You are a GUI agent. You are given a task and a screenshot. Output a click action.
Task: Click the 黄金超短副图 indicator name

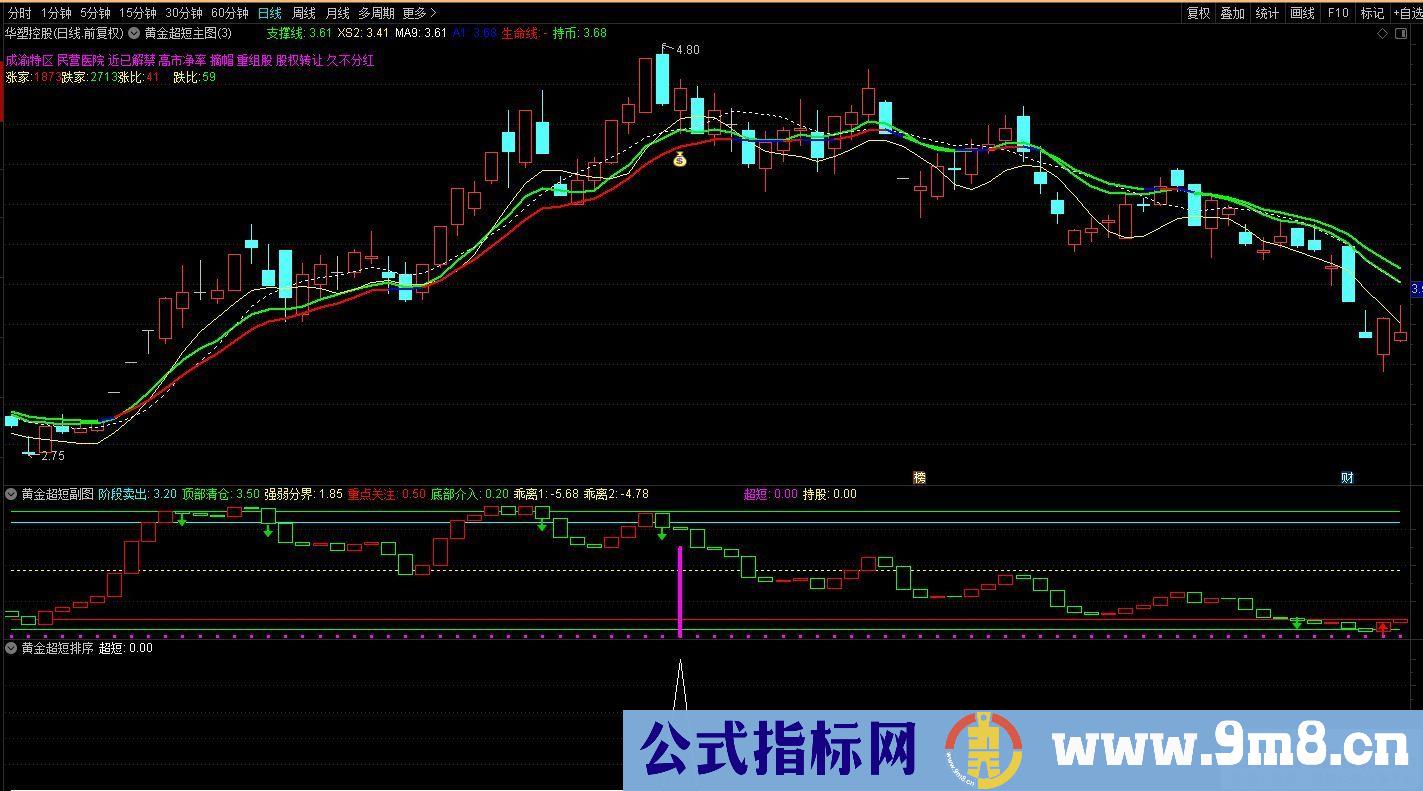pyautogui.click(x=57, y=494)
